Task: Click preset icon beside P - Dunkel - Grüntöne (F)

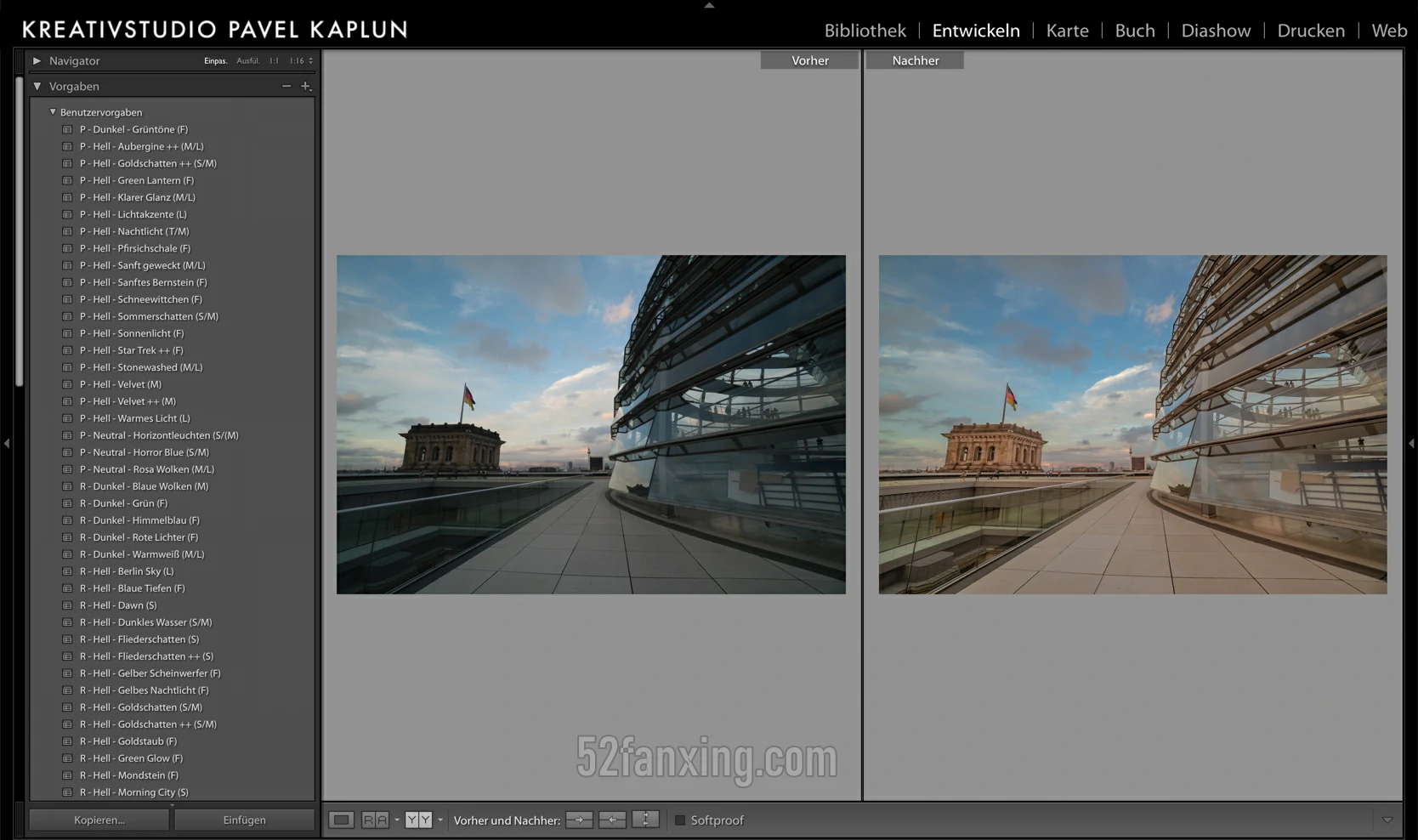Action: (67, 129)
